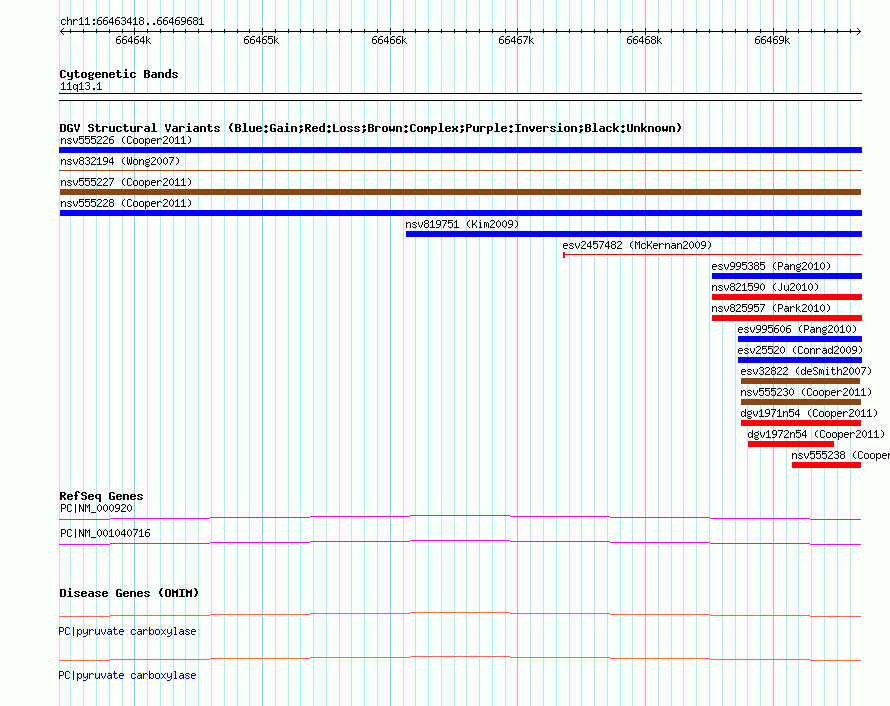Open the second PC|pyruvate carboxylase link
890x706 pixels.
[127, 675]
